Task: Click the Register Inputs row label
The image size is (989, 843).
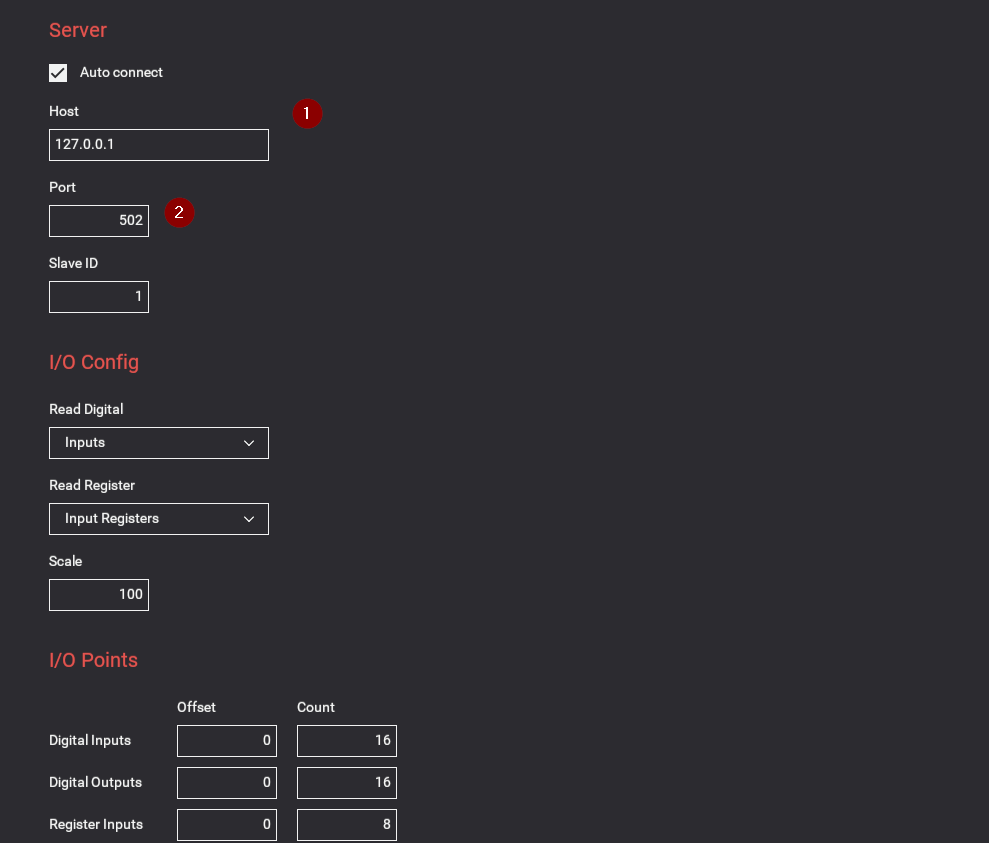Action: (96, 825)
